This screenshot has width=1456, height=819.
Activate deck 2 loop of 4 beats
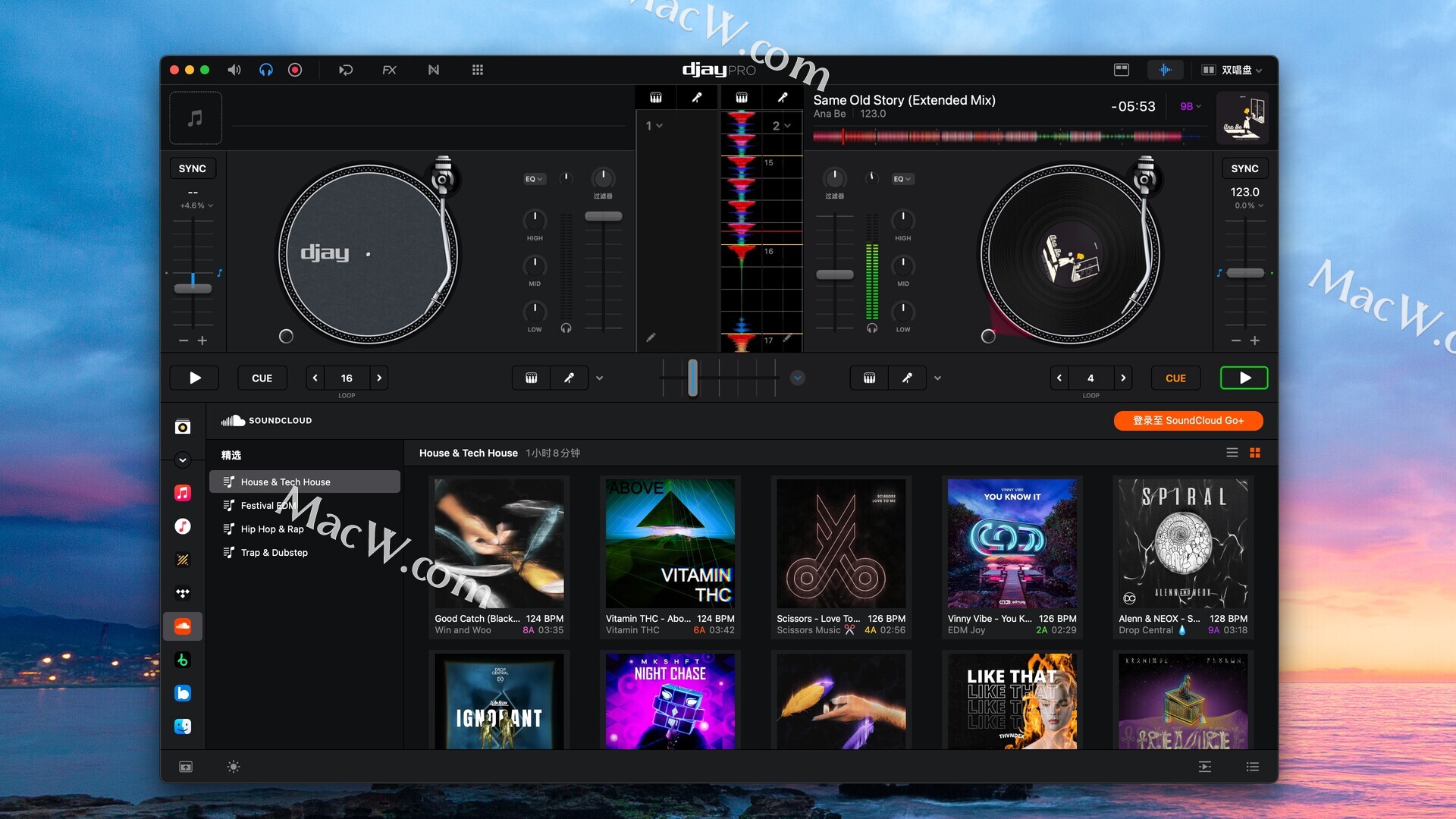tap(1090, 378)
